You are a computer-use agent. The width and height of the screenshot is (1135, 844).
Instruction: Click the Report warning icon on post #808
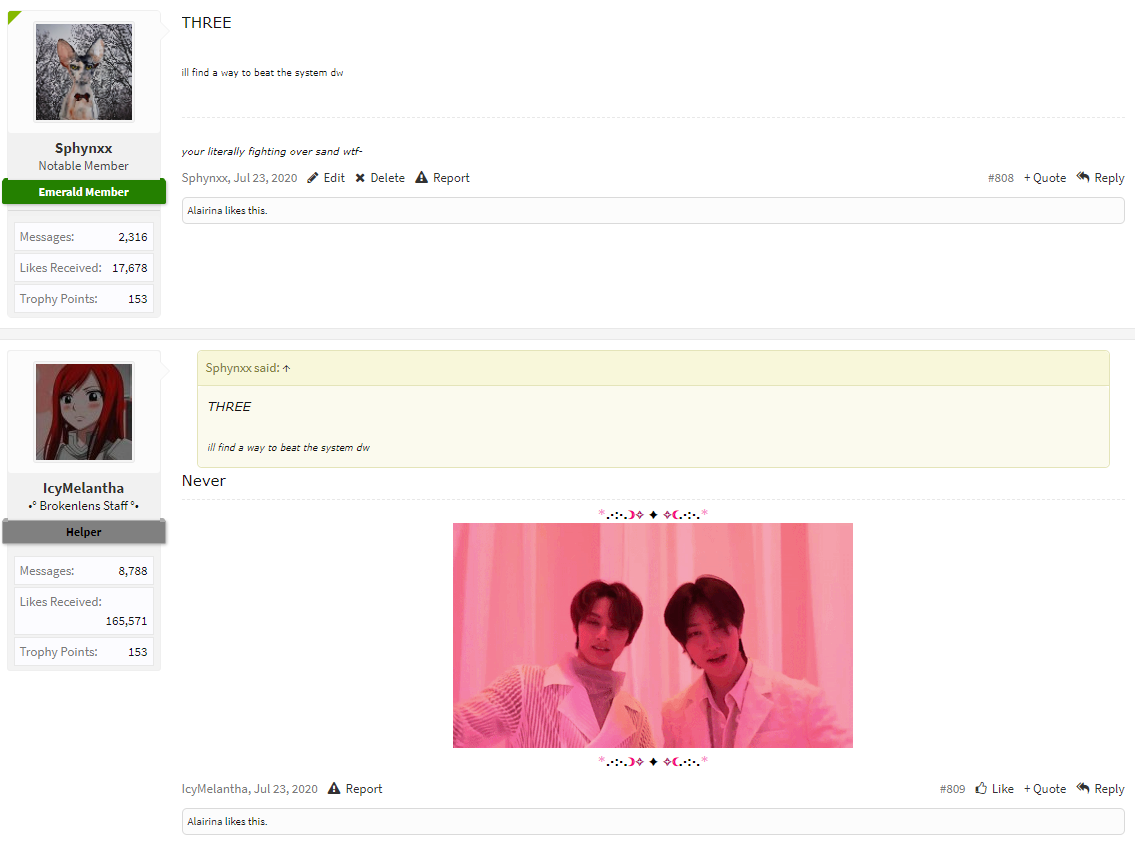(x=421, y=177)
